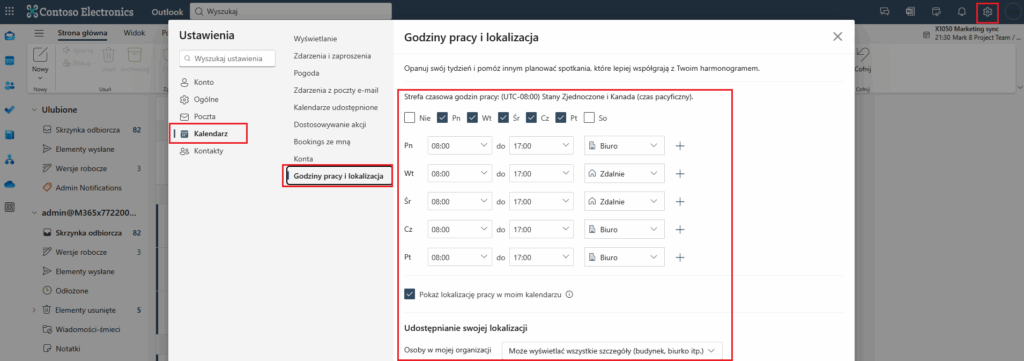Open the Bookings ze mną settings page
The height and width of the screenshot is (361, 1024).
click(x=323, y=141)
